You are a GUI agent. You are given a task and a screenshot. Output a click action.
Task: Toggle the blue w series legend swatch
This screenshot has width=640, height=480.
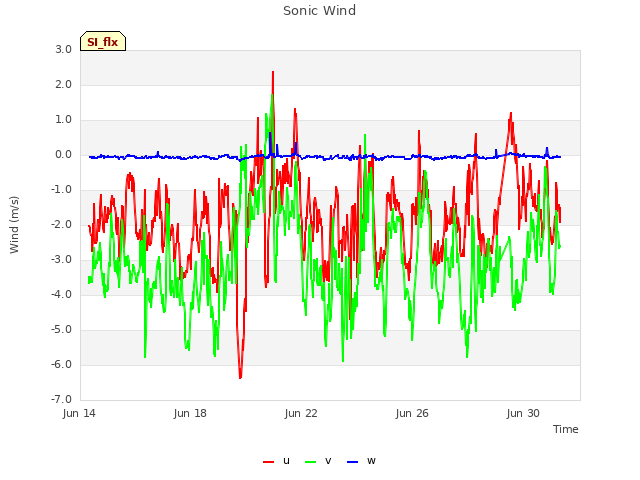(353, 462)
